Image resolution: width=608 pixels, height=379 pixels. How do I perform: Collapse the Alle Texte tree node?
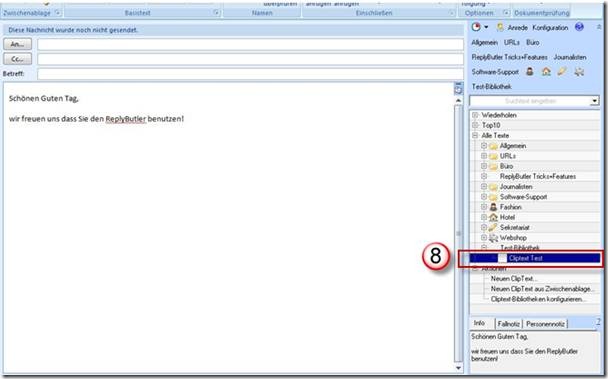(475, 135)
